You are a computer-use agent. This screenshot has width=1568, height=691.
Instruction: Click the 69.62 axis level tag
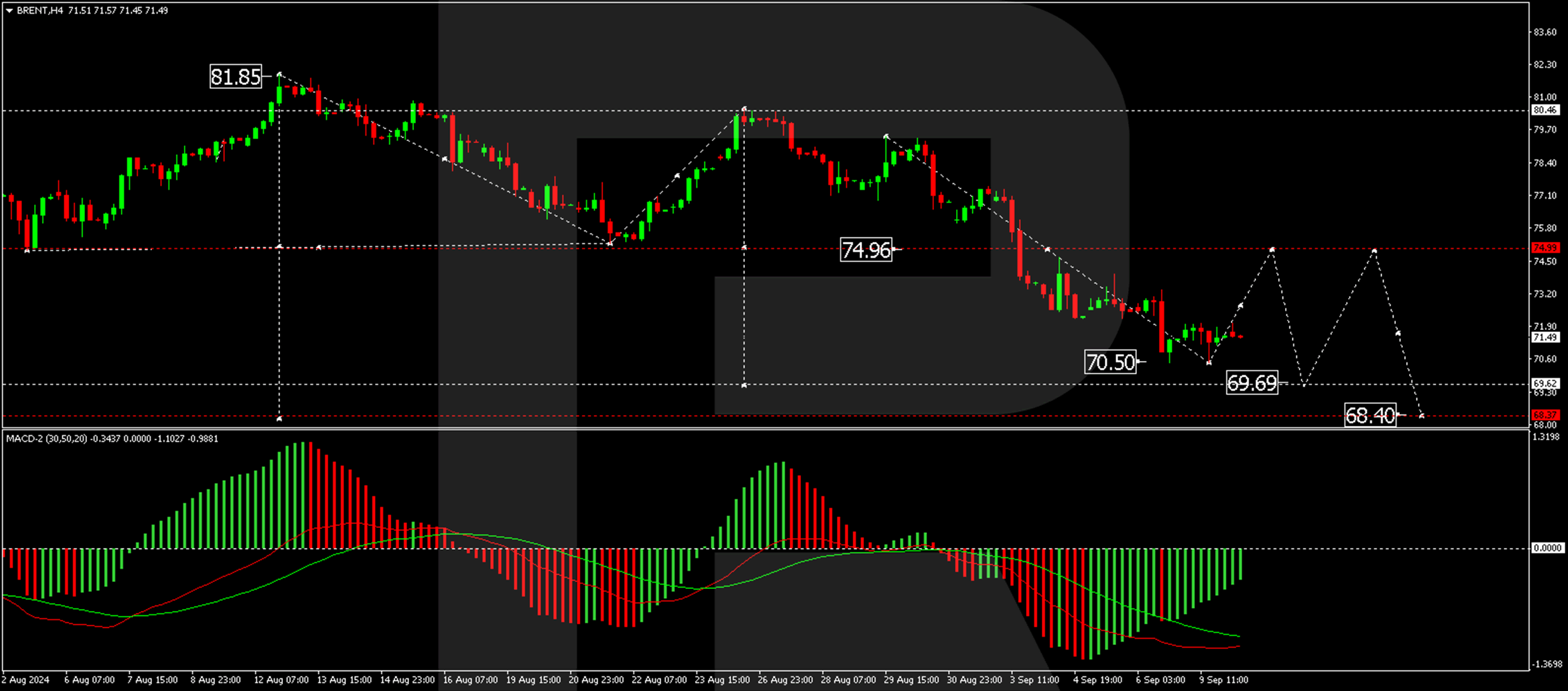1545,384
